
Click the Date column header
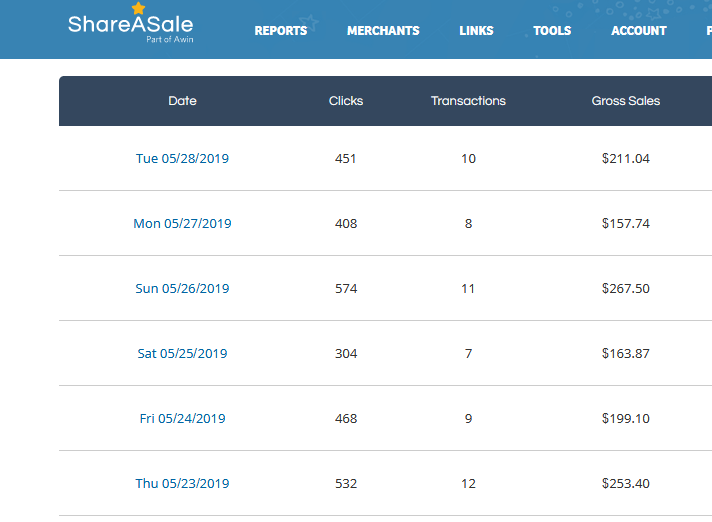click(183, 101)
